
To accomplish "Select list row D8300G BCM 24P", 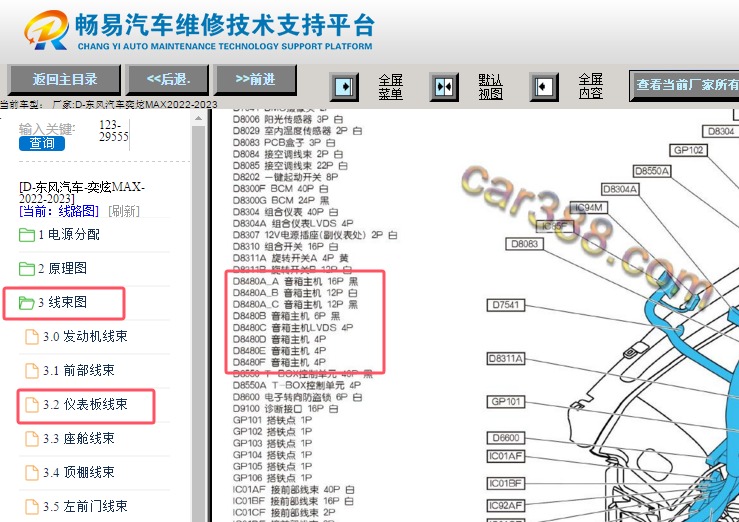I will click(281, 201).
